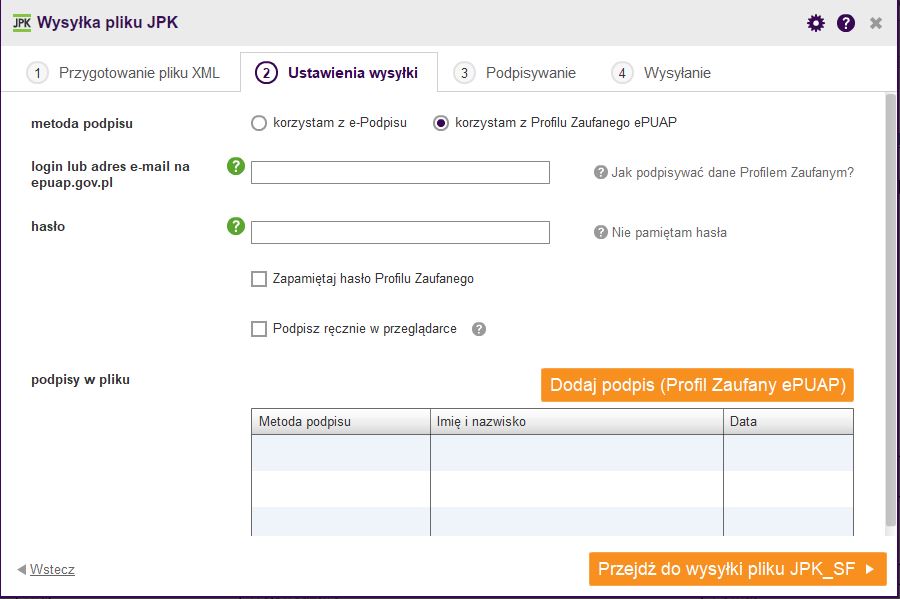Open the Ustawienia wysyłki tab
This screenshot has width=900, height=599.
[339, 72]
